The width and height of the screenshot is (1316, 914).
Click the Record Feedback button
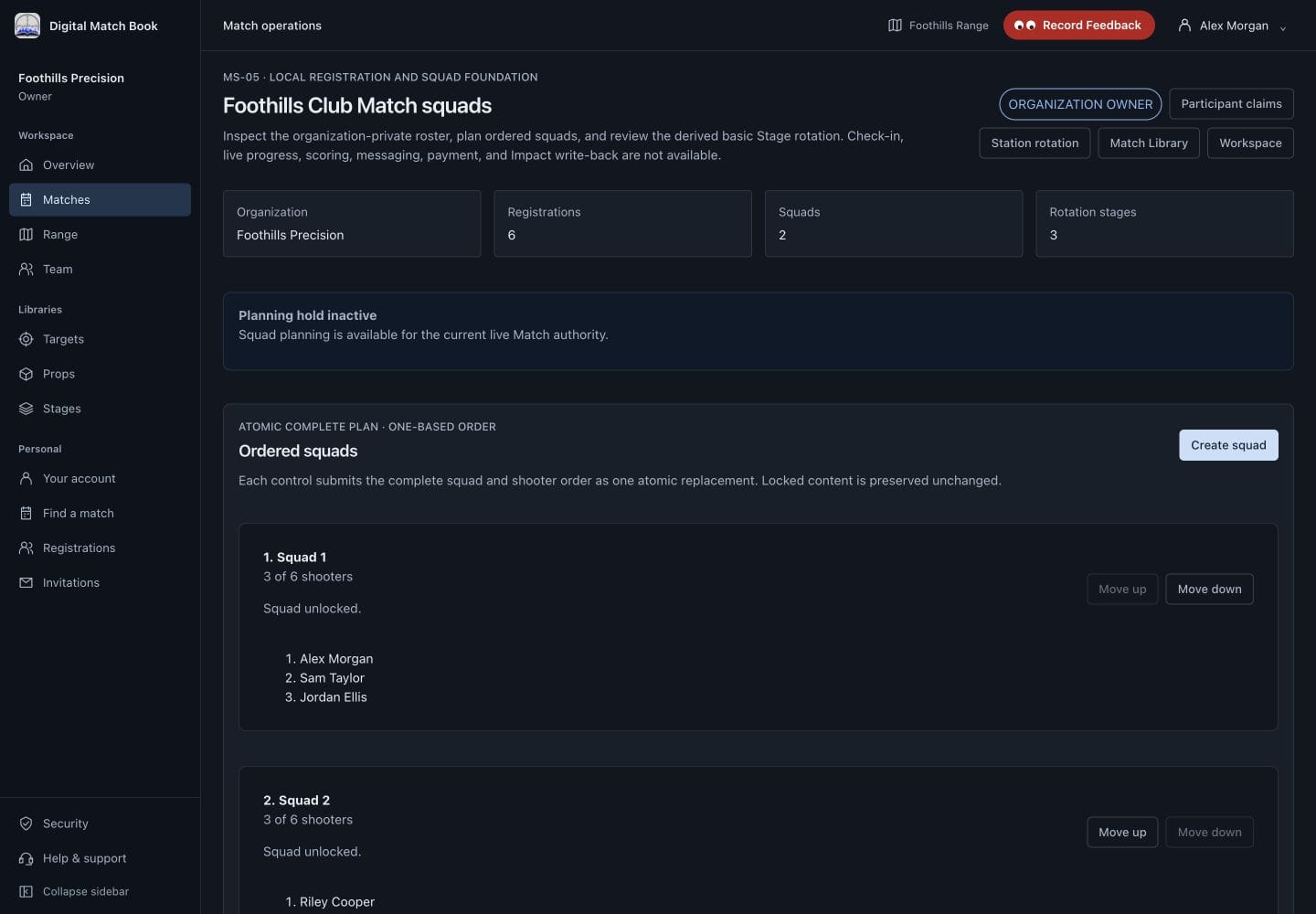1078,26
